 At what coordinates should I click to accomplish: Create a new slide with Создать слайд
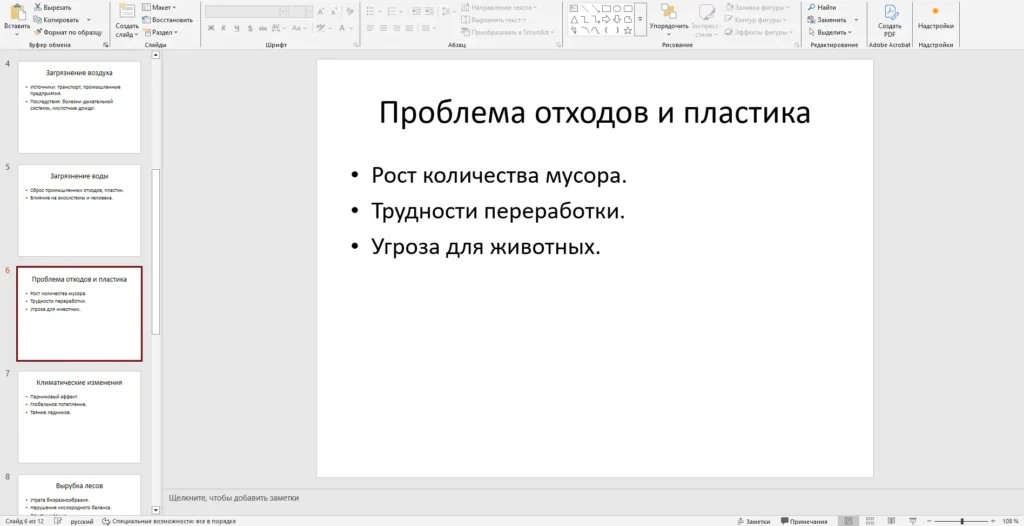(127, 20)
